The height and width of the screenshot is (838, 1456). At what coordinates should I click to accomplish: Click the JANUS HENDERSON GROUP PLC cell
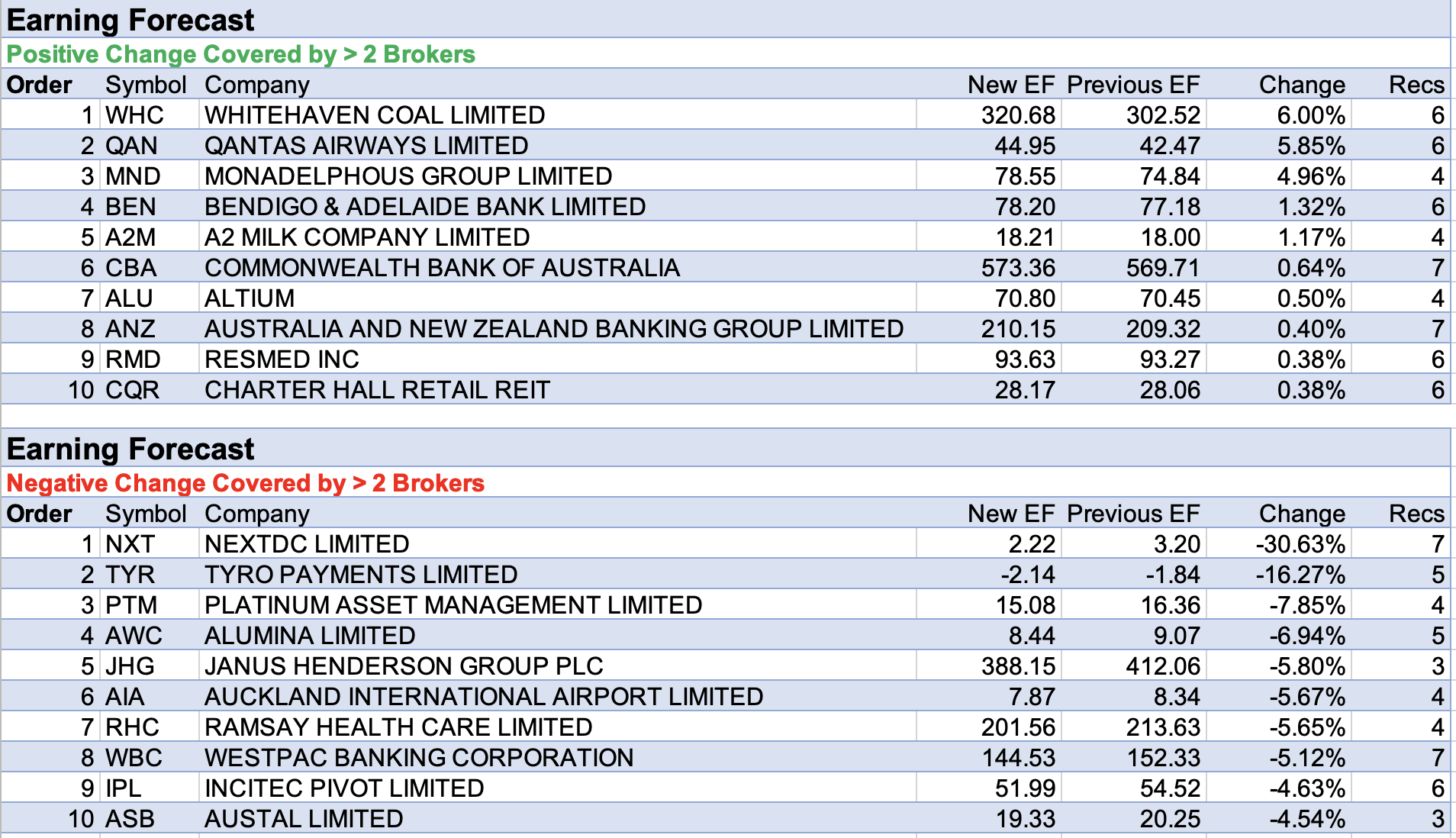[404, 666]
